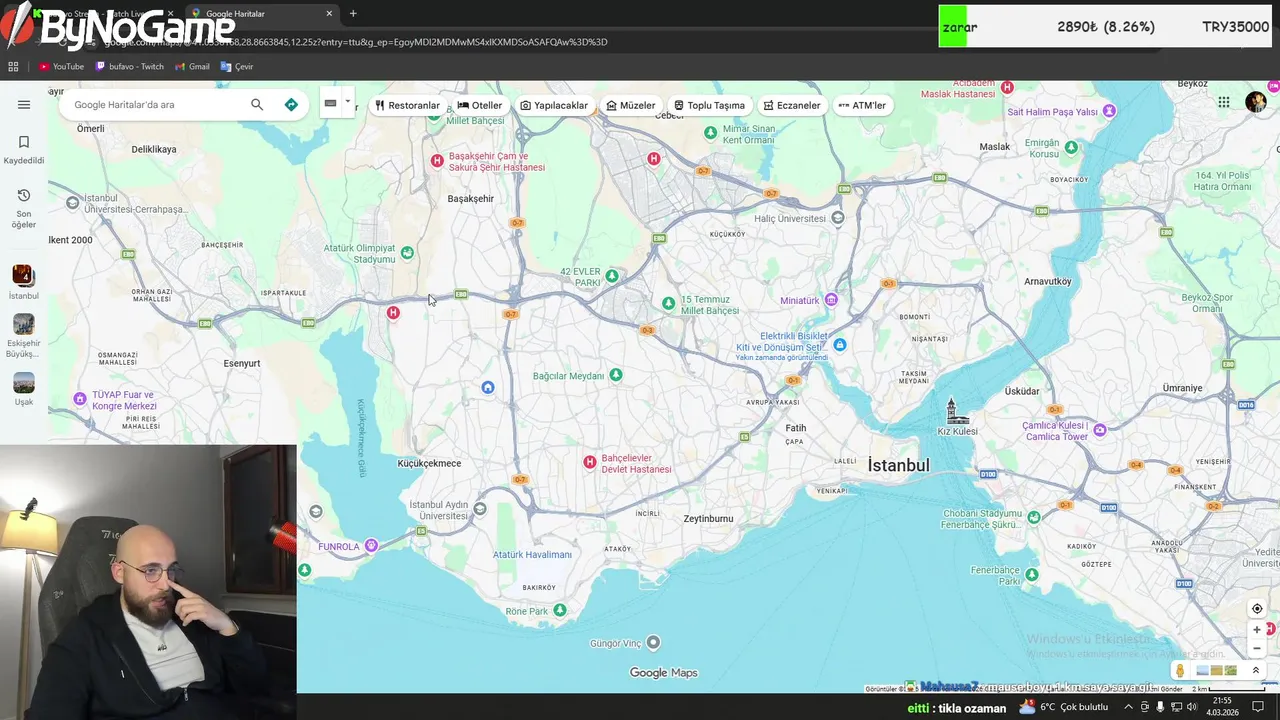Image resolution: width=1280 pixels, height=720 pixels.
Task: Click the Emirgan Korusu park pin
Action: (x=1071, y=148)
